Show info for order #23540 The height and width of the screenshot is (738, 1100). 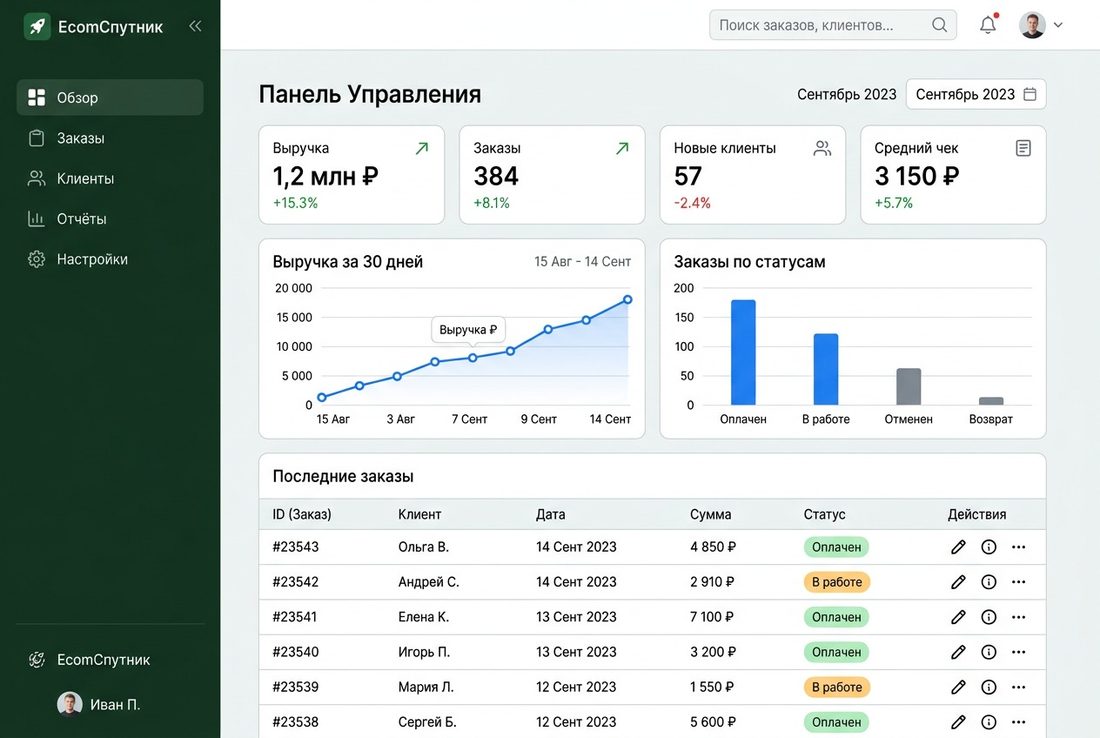pyautogui.click(x=988, y=652)
